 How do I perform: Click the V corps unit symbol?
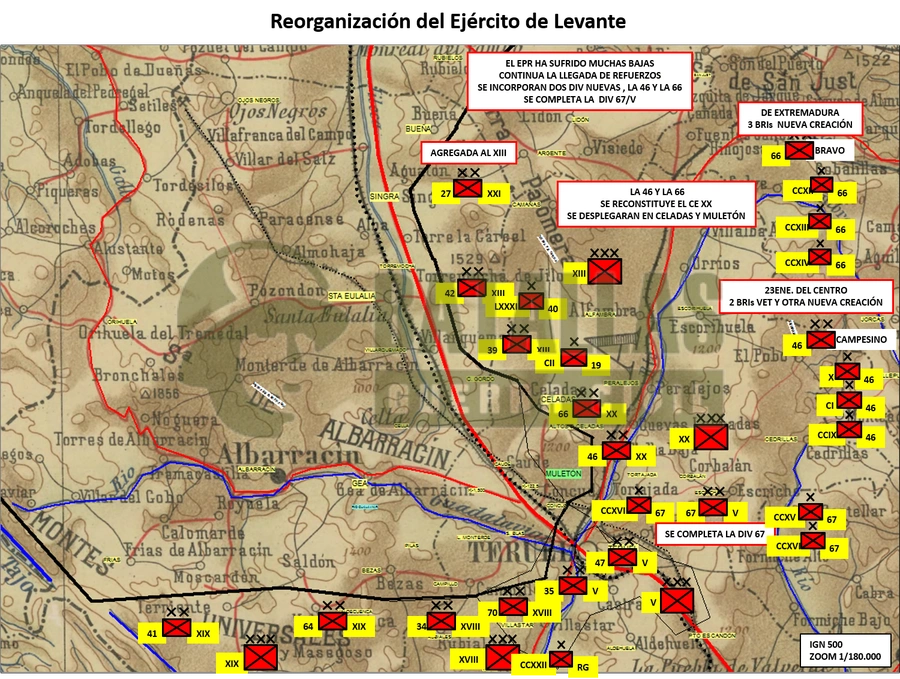tap(677, 601)
